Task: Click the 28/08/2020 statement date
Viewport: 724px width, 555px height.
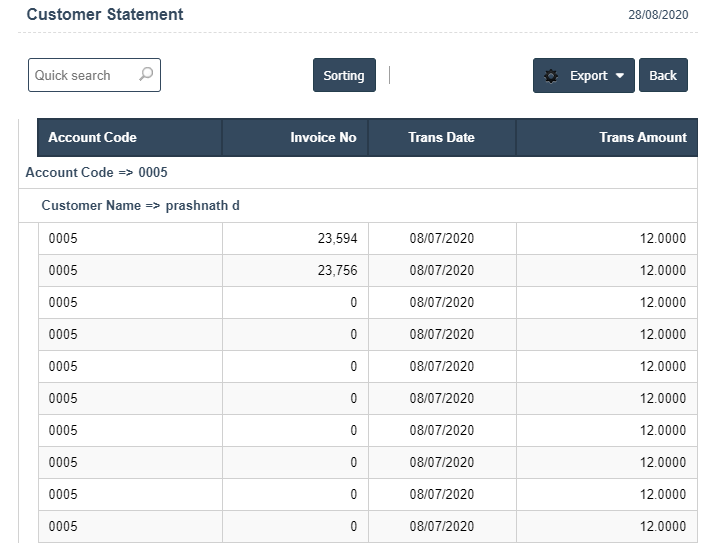Action: pos(657,15)
